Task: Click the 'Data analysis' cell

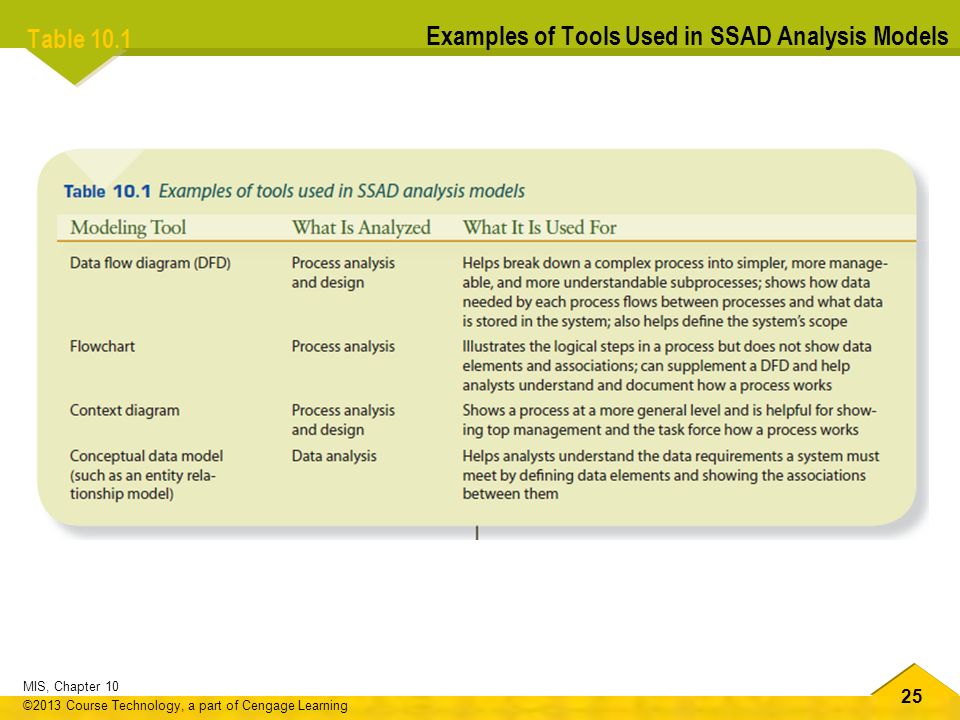Action: [x=334, y=456]
